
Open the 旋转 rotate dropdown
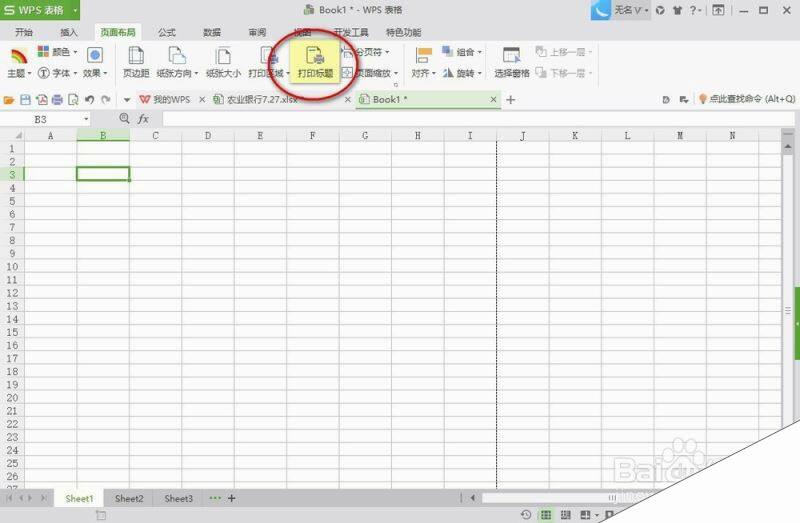tap(462, 73)
